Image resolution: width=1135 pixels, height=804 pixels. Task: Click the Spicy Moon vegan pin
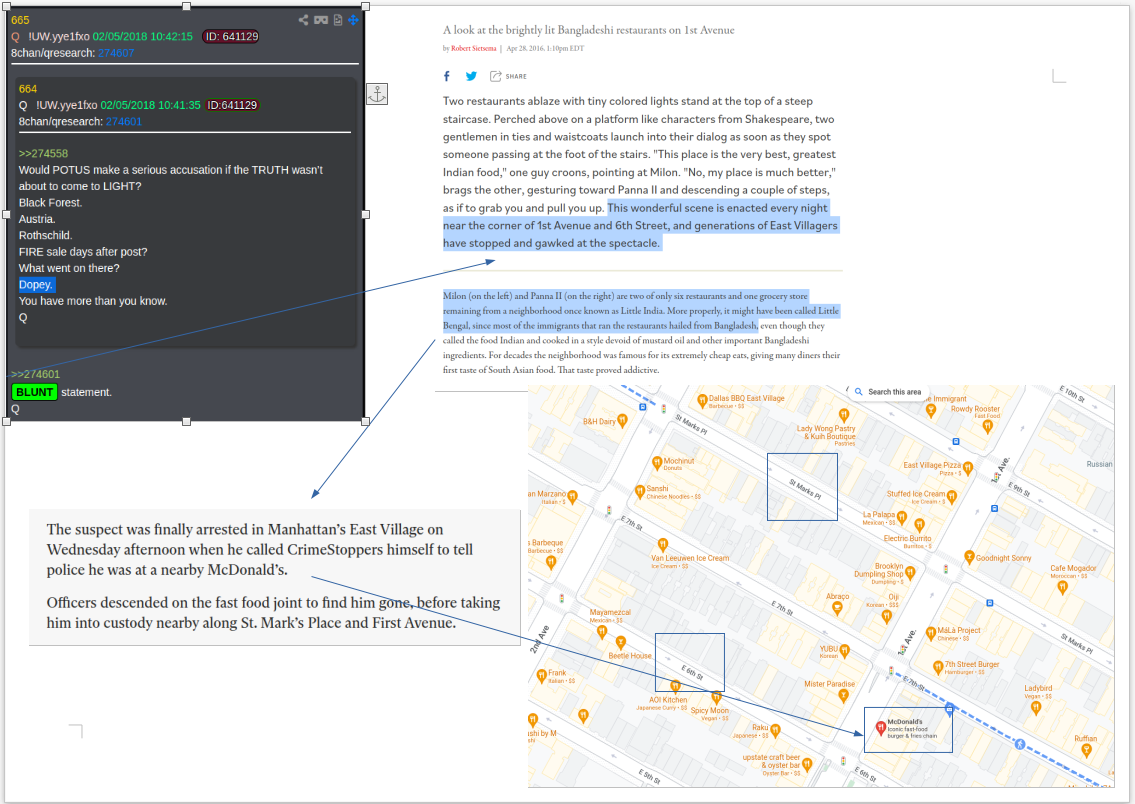[716, 698]
